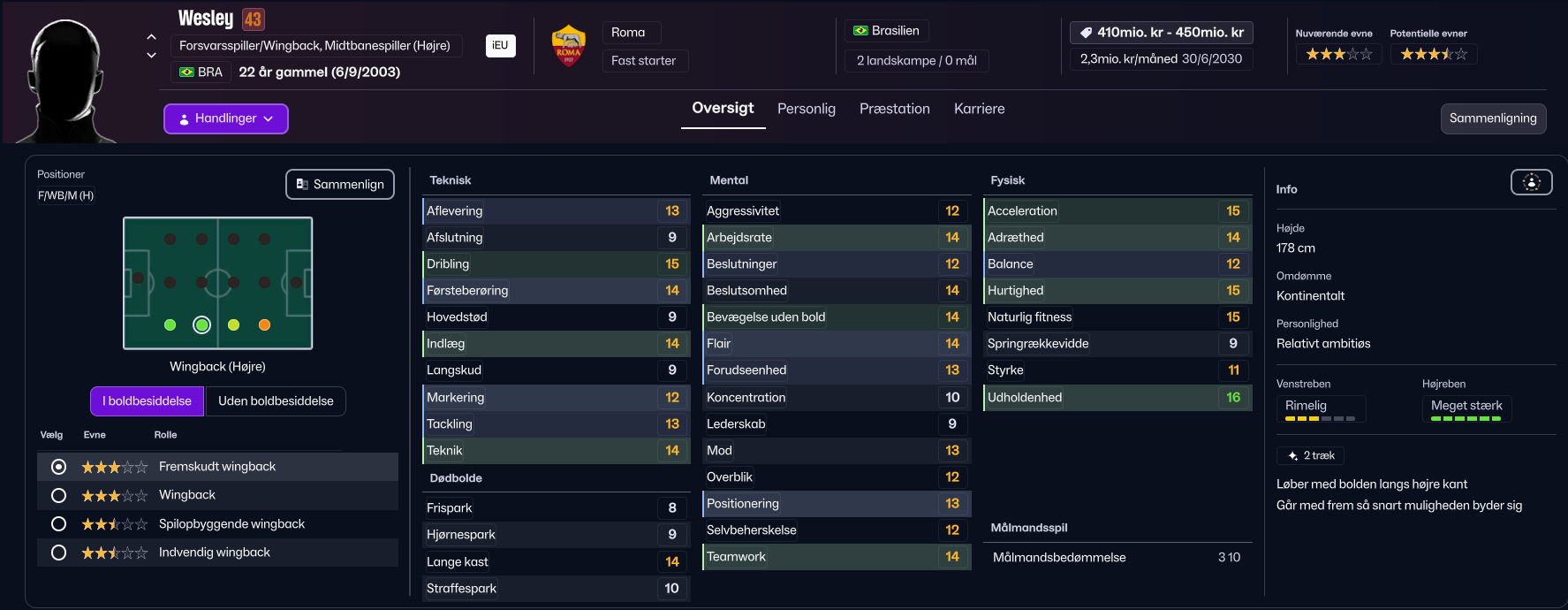Select the Indvendig wingback radio button

[x=59, y=553]
